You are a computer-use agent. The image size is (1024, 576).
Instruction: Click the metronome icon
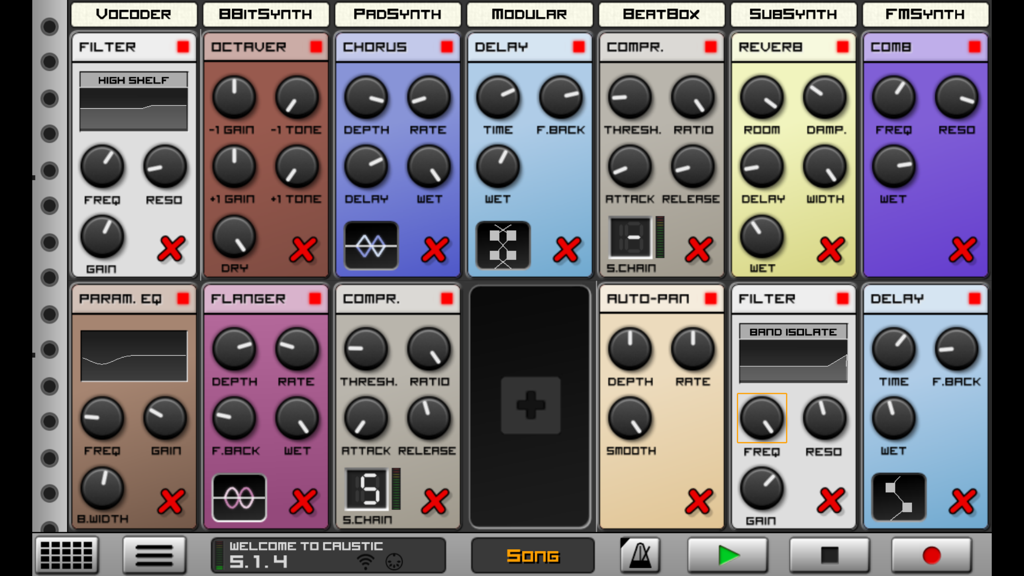640,555
